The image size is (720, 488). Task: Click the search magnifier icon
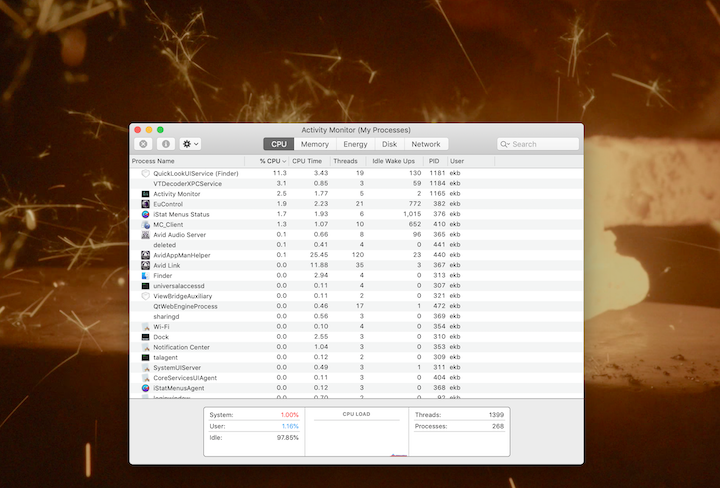pyautogui.click(x=504, y=144)
